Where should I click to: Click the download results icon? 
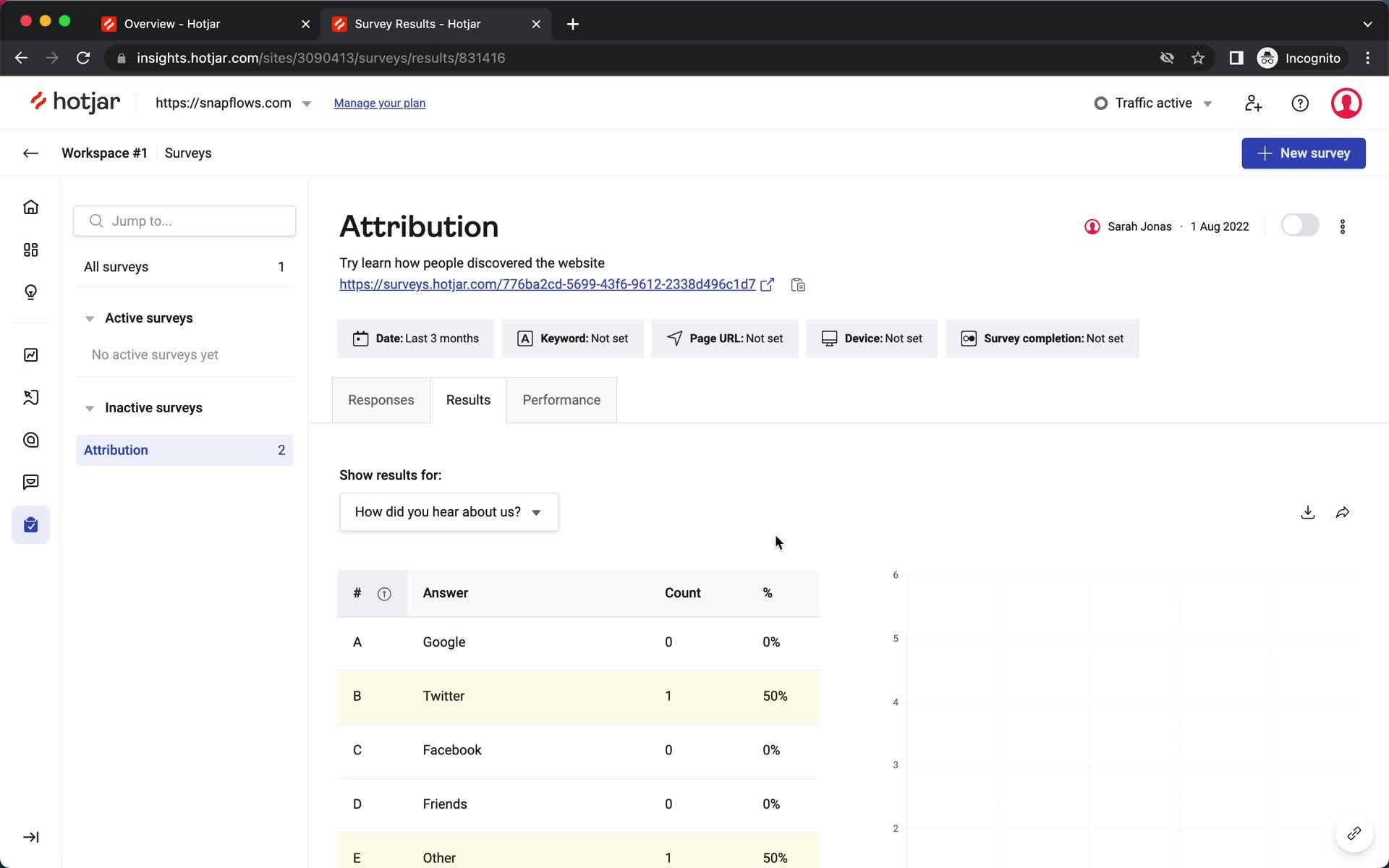click(1308, 512)
